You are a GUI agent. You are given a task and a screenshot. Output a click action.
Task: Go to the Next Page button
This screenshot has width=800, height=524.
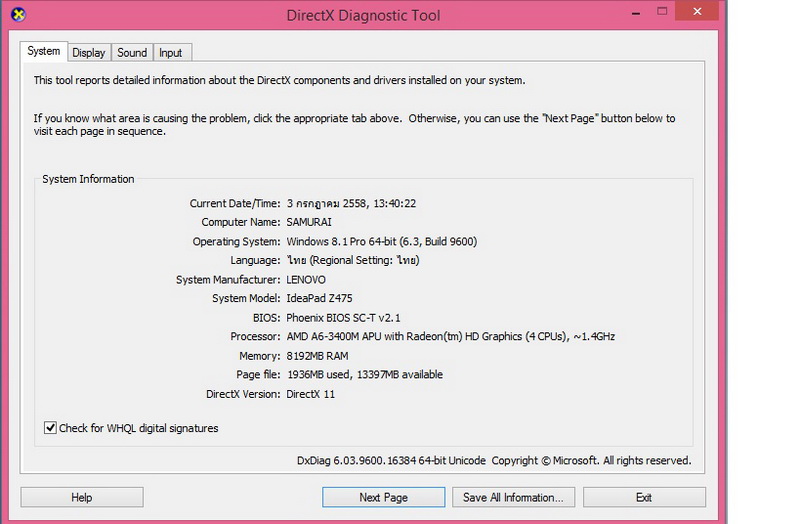(384, 497)
